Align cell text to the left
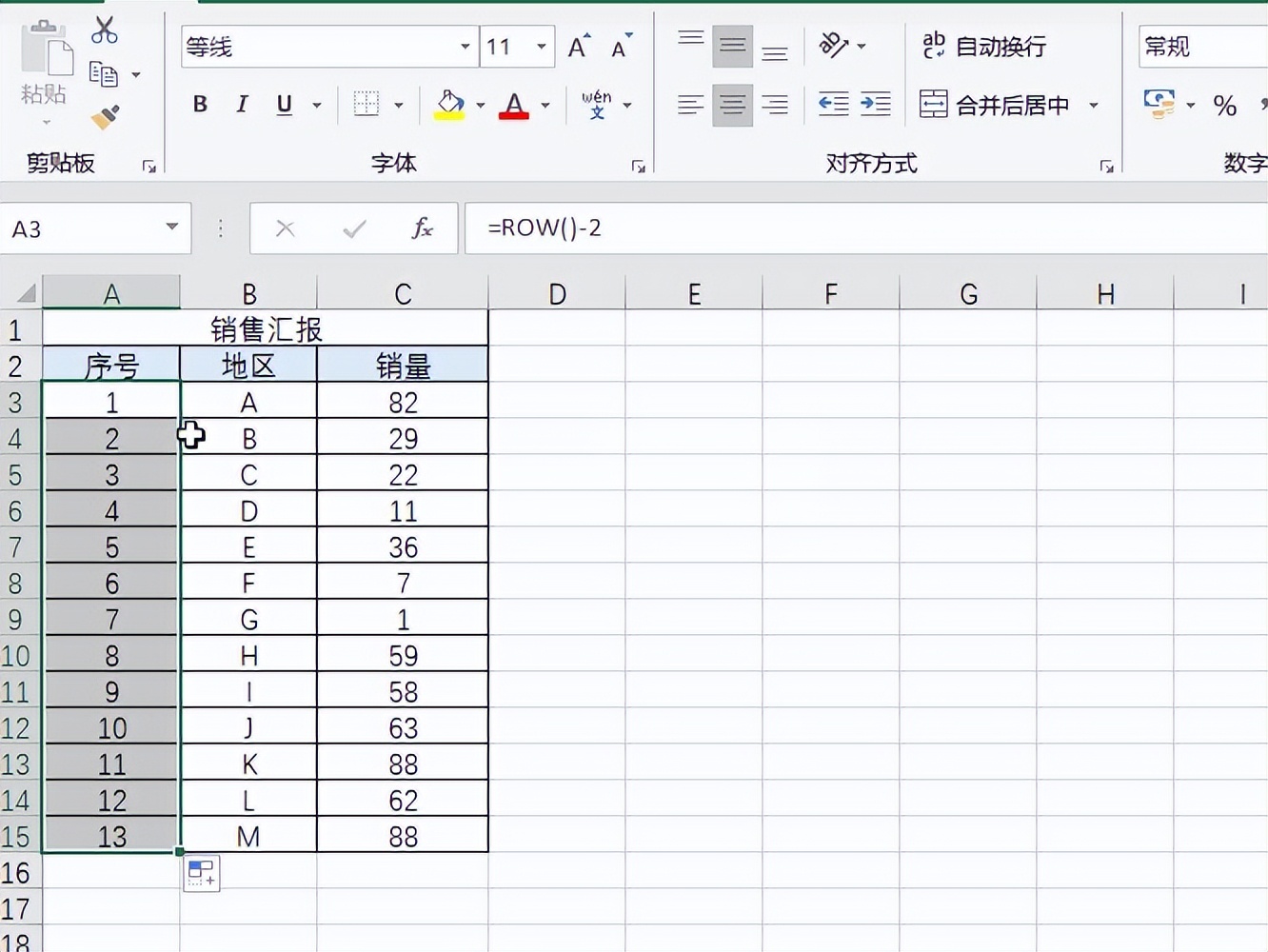 690,104
